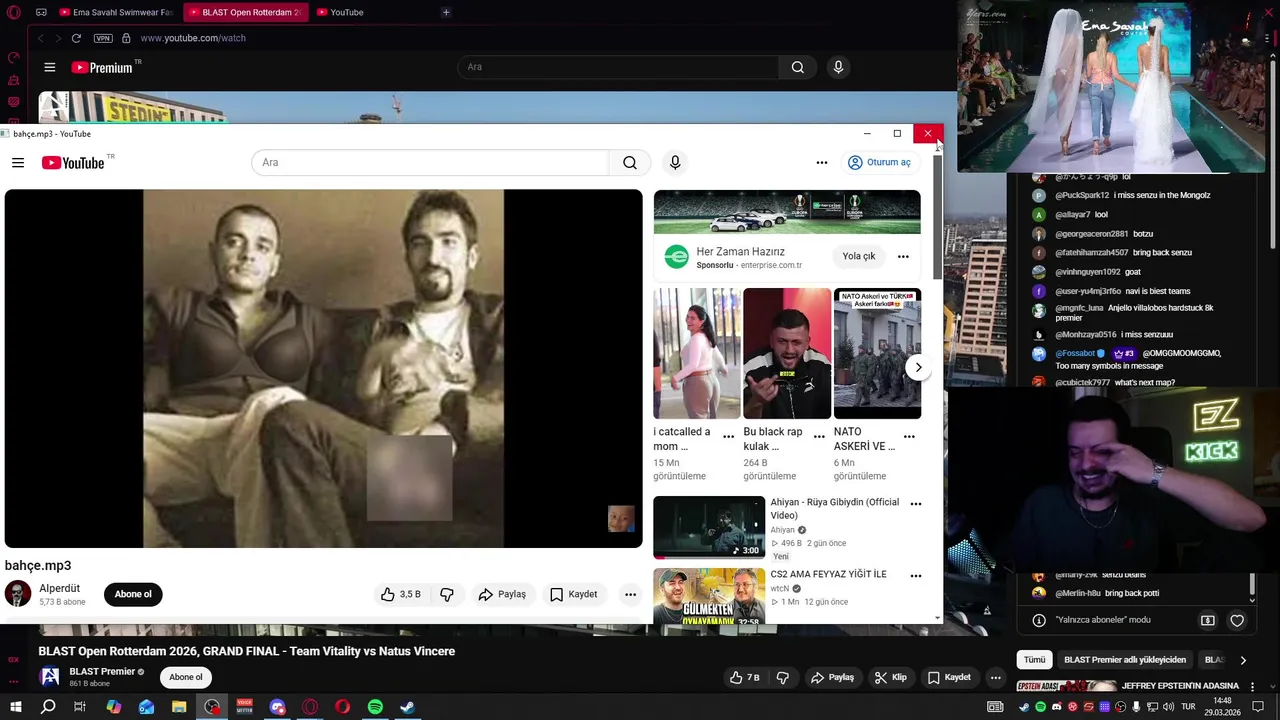This screenshot has height=720, width=1280.
Task: Open CS2 AMA FEYYAZ YİĞİT video thumbnail
Action: [x=709, y=596]
